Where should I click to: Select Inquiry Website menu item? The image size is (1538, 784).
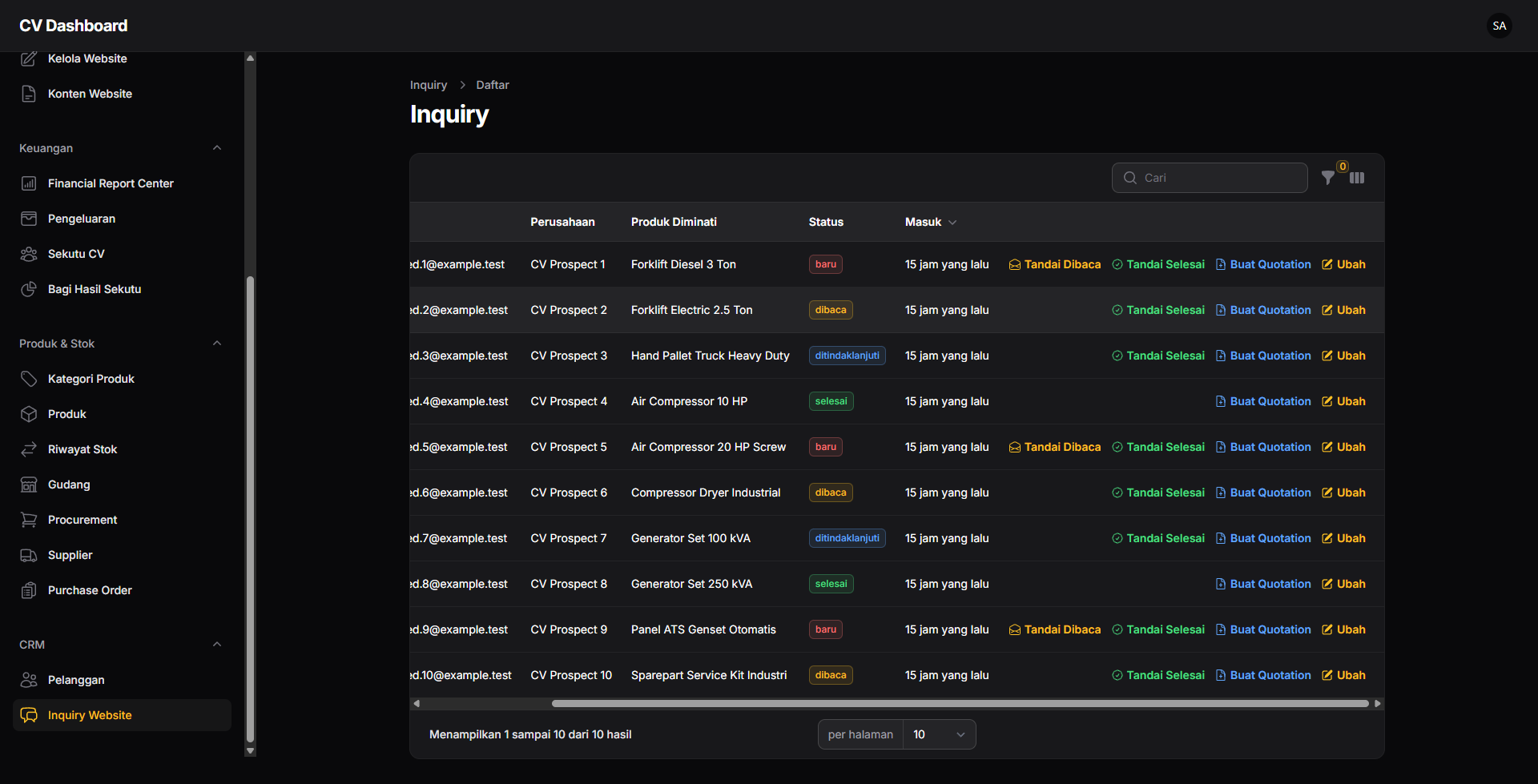coord(90,715)
